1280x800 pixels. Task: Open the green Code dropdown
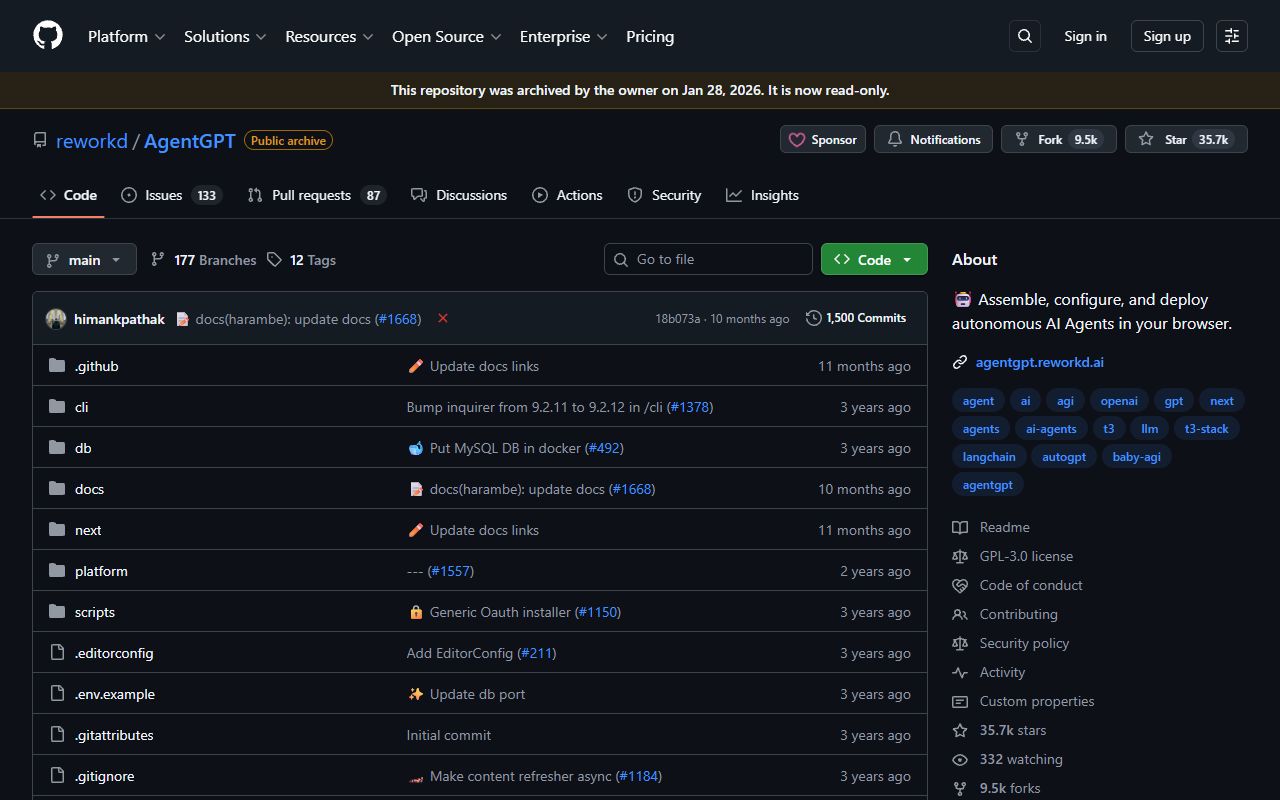point(872,259)
